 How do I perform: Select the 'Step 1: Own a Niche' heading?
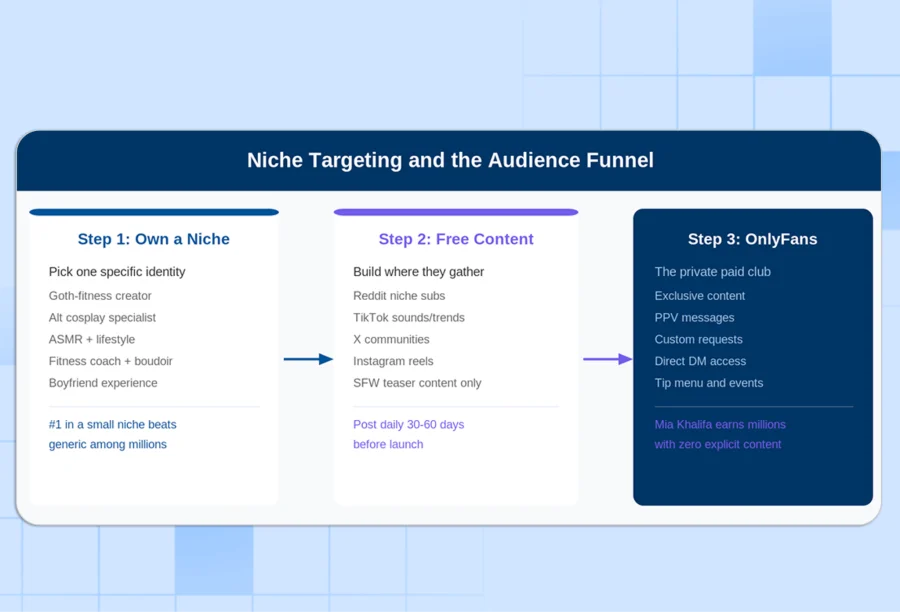153,239
